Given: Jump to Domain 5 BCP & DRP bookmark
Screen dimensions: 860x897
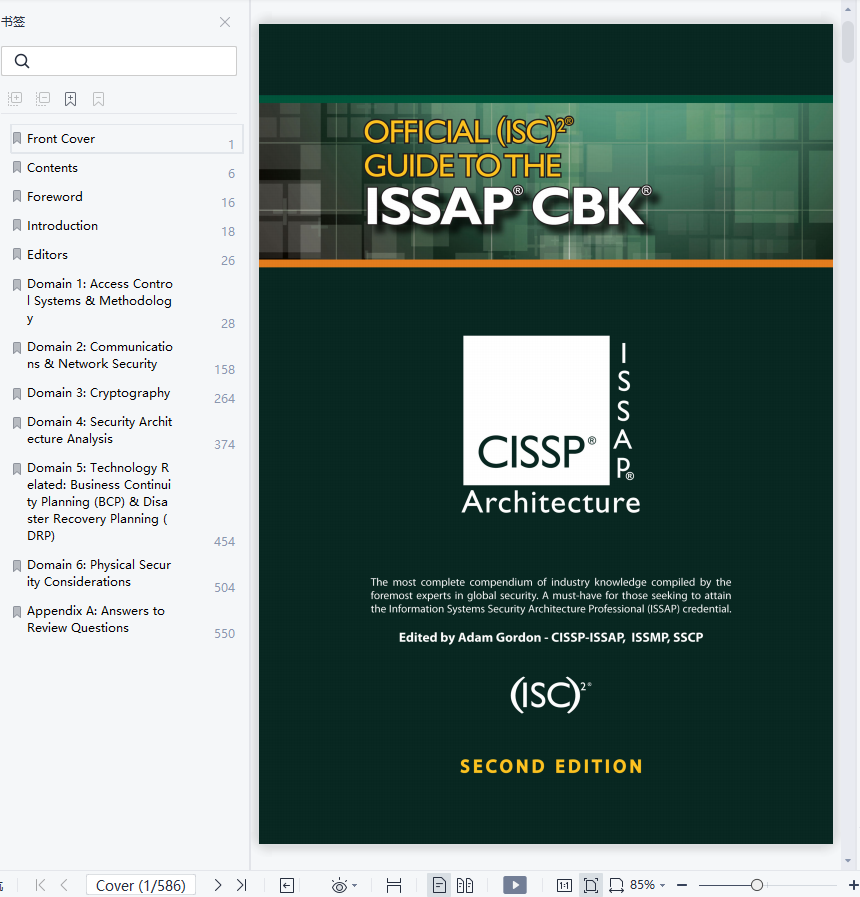Looking at the screenshot, I should (x=126, y=502).
